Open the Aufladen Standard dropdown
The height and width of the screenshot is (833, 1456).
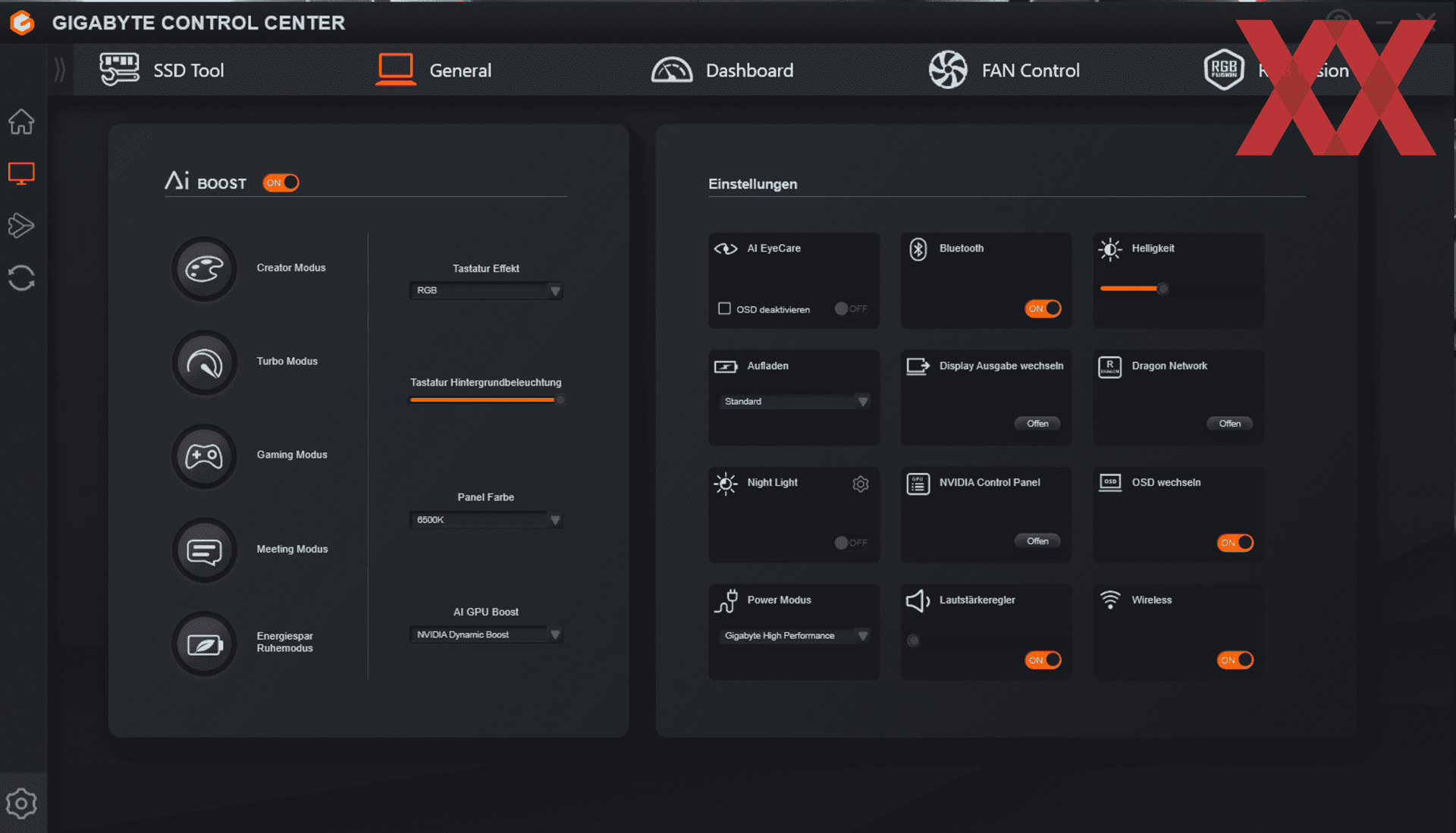coord(794,401)
